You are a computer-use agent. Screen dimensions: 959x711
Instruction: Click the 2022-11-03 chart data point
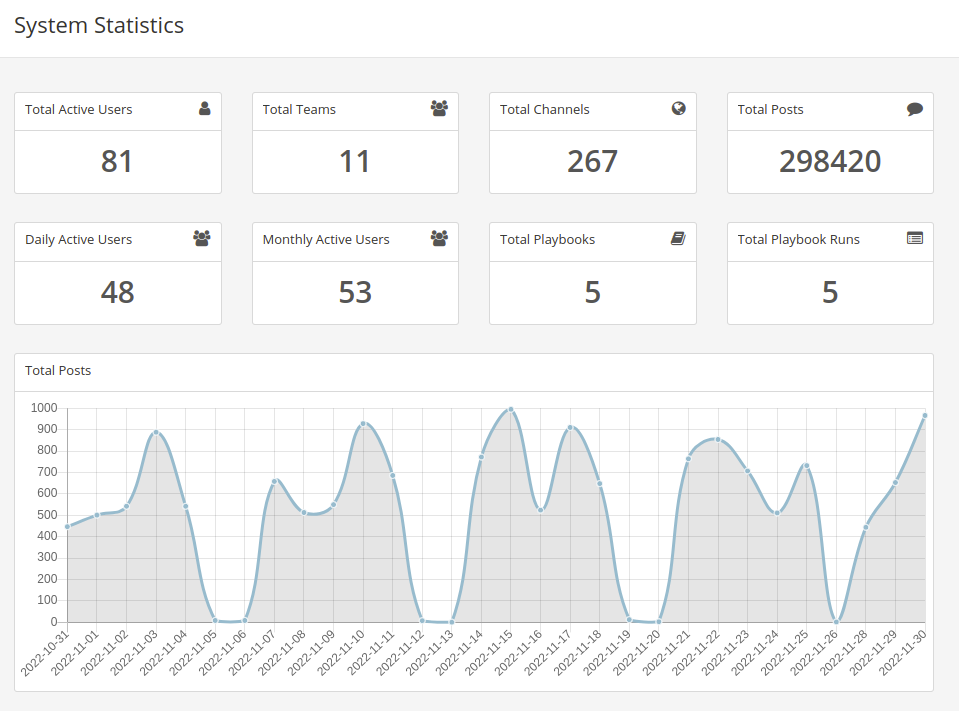[156, 432]
